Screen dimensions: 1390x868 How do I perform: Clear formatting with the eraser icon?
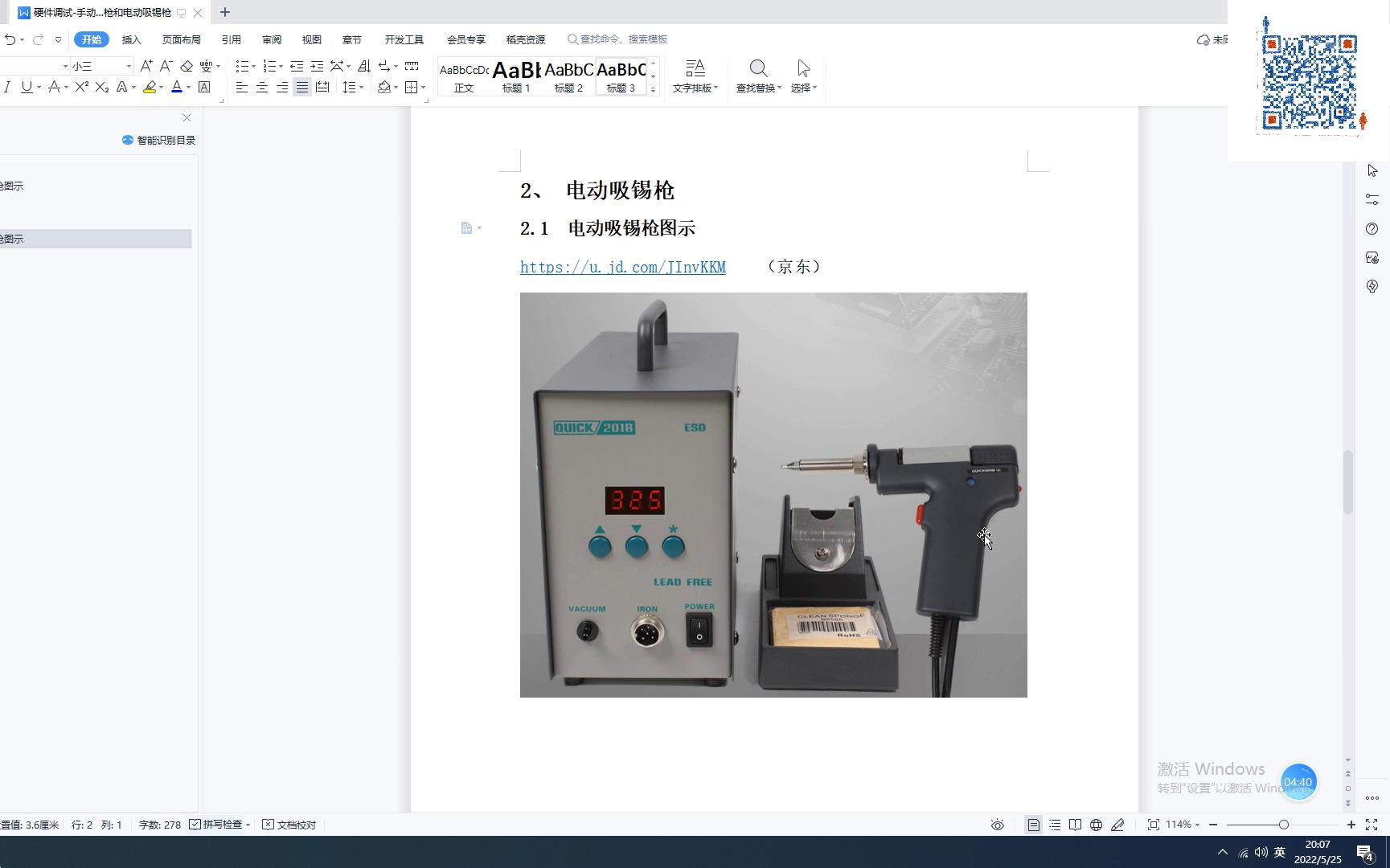coord(187,66)
